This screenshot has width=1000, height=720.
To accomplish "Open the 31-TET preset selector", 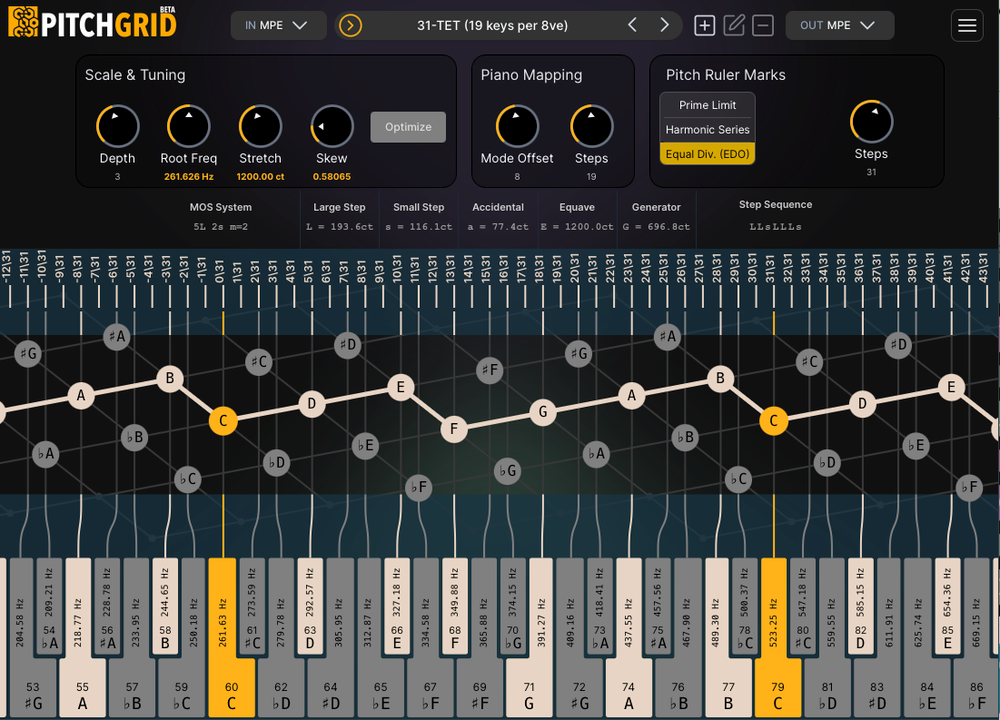I will [x=492, y=25].
